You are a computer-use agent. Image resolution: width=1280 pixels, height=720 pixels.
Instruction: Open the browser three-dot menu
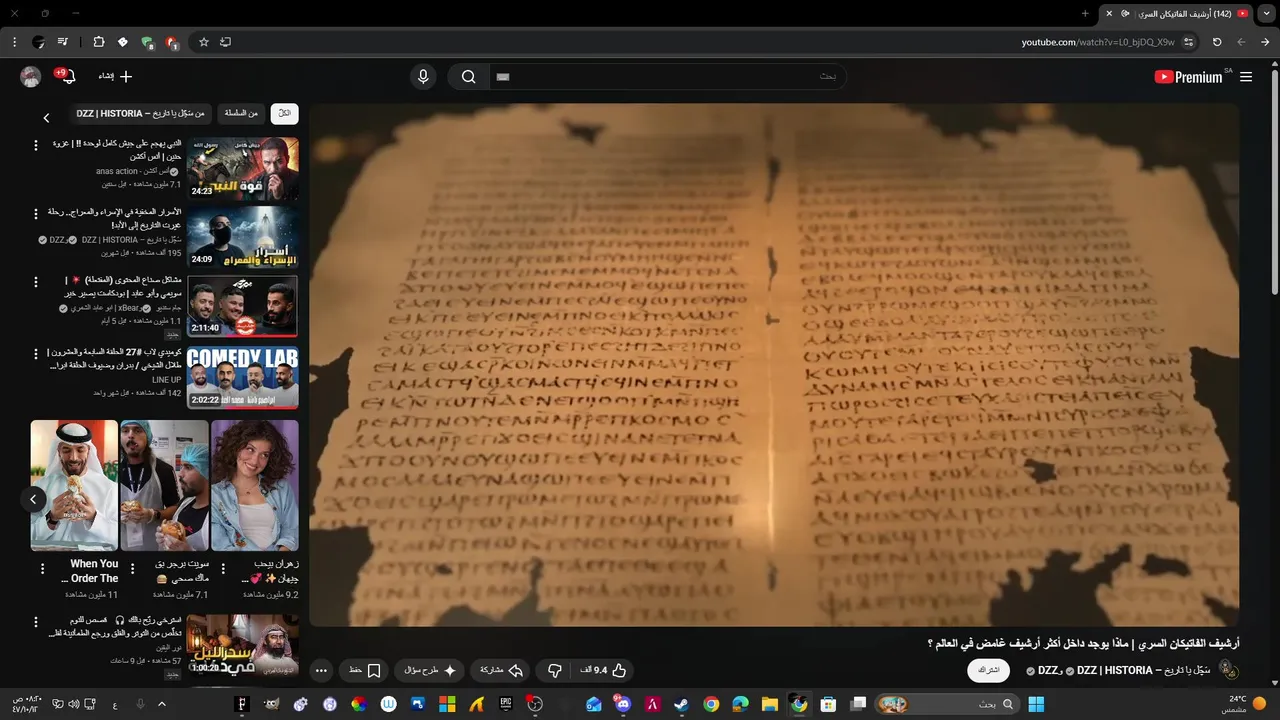pos(14,42)
